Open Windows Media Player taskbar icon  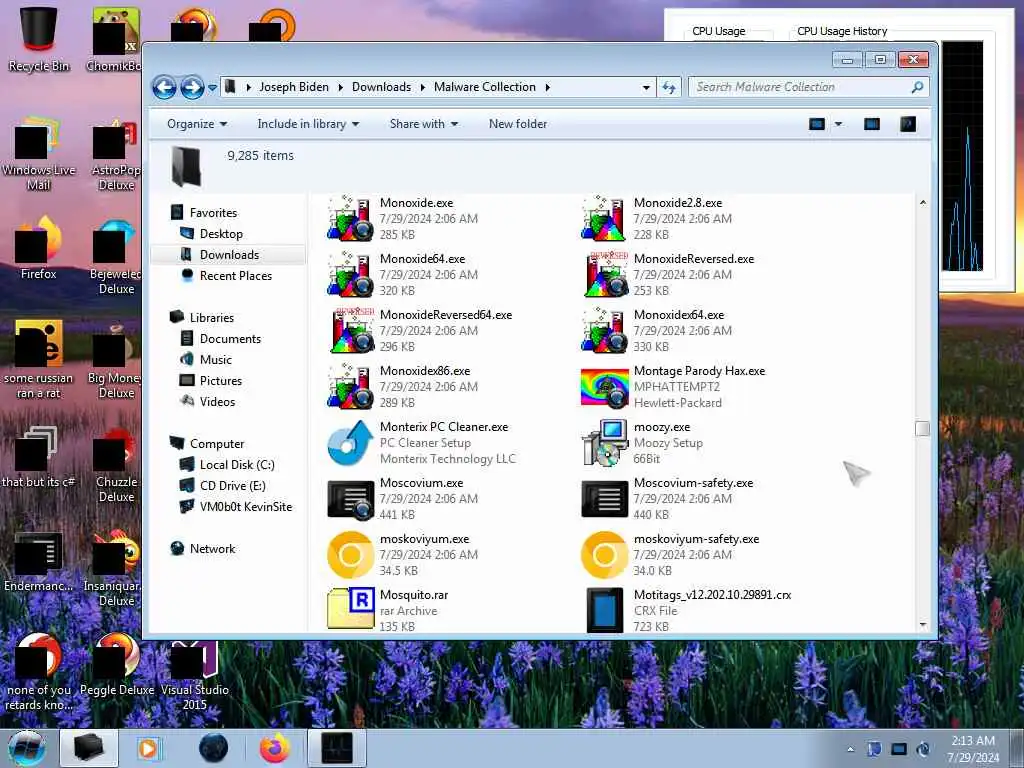pos(148,748)
